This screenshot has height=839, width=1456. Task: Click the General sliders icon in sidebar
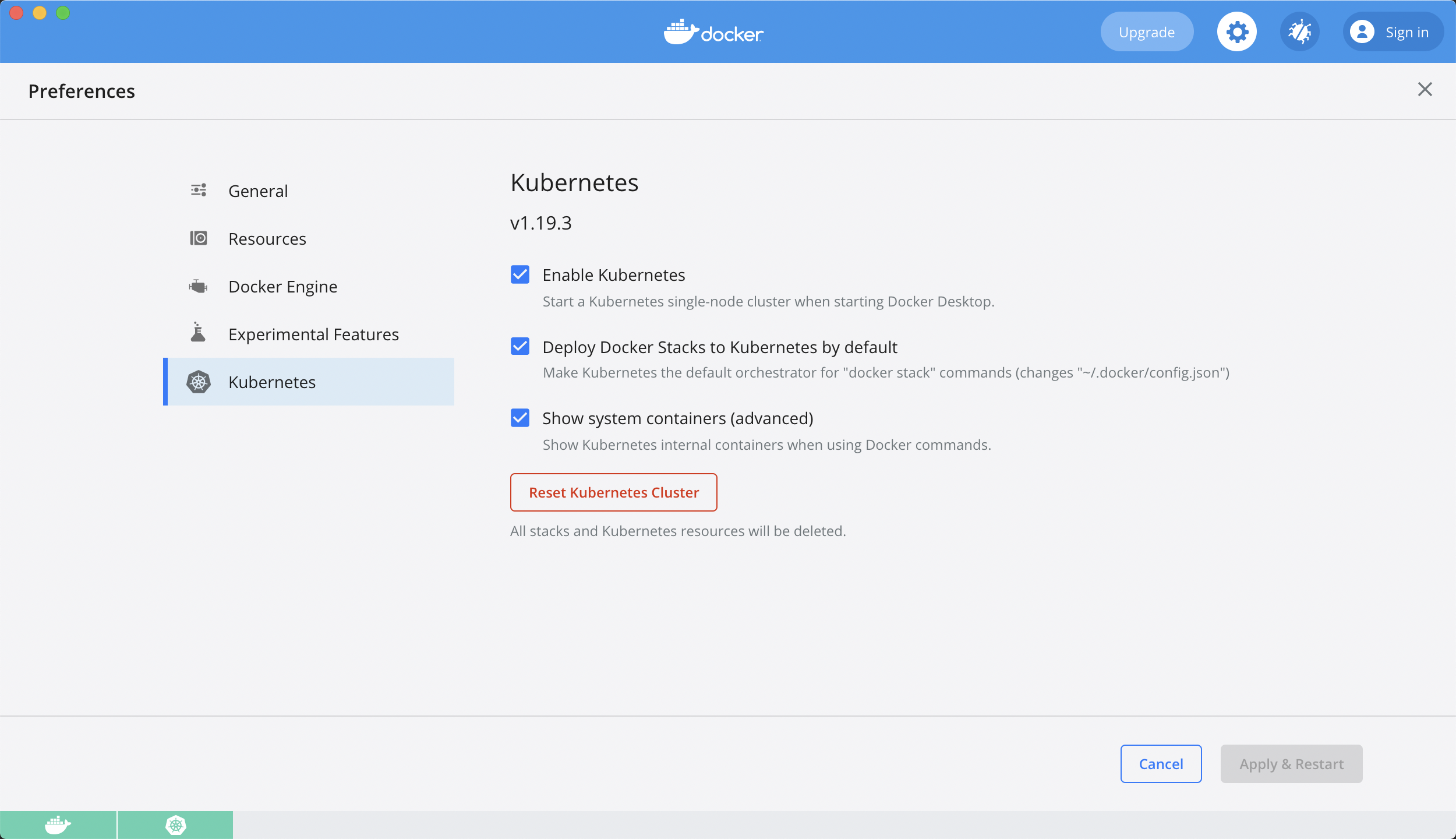(199, 191)
